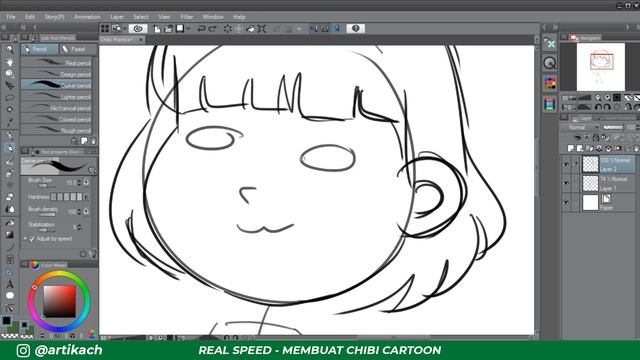
Task: Select the Operation object tool
Action: point(10,74)
